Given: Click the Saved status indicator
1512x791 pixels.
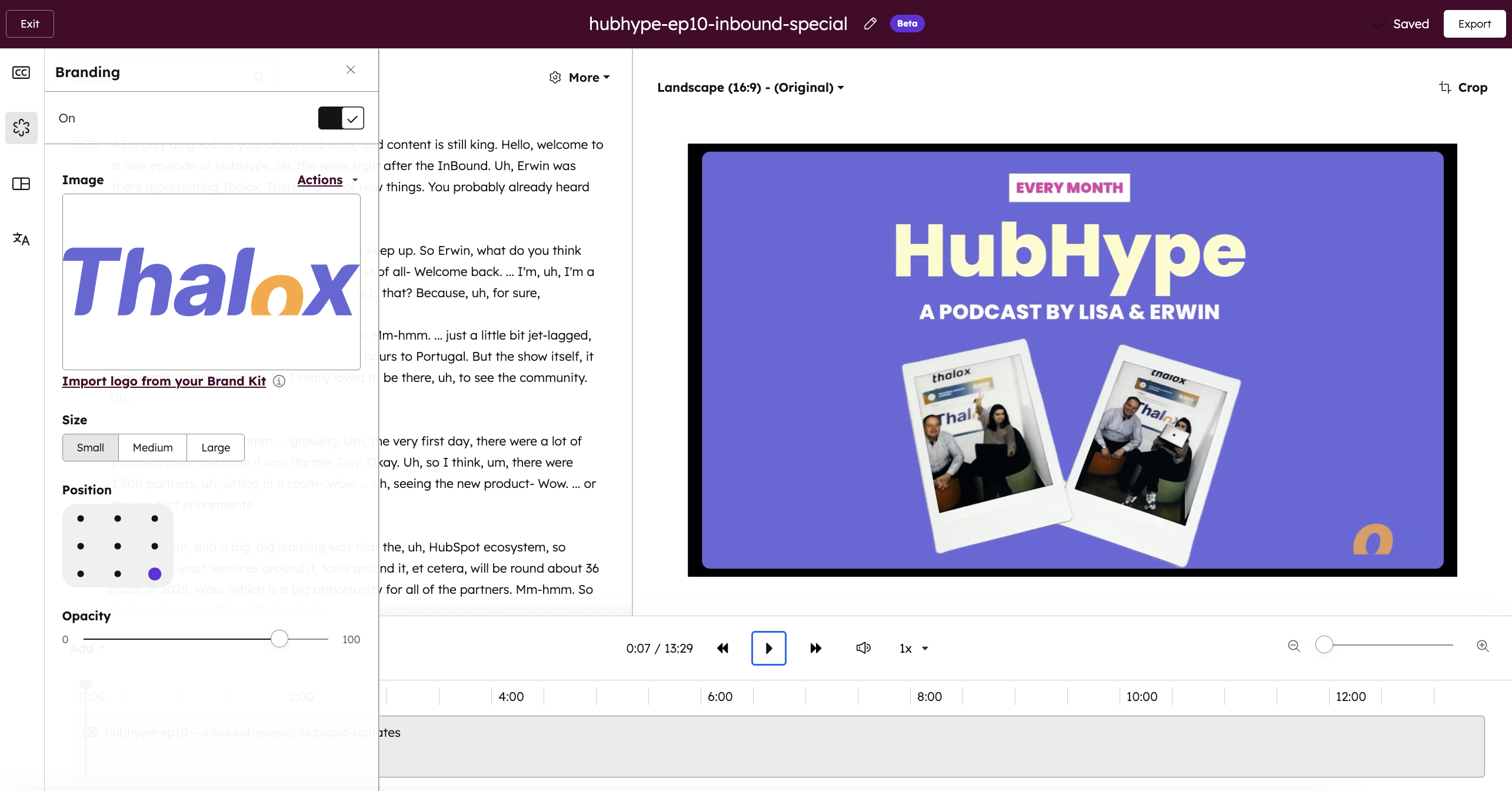Looking at the screenshot, I should pyautogui.click(x=1401, y=24).
